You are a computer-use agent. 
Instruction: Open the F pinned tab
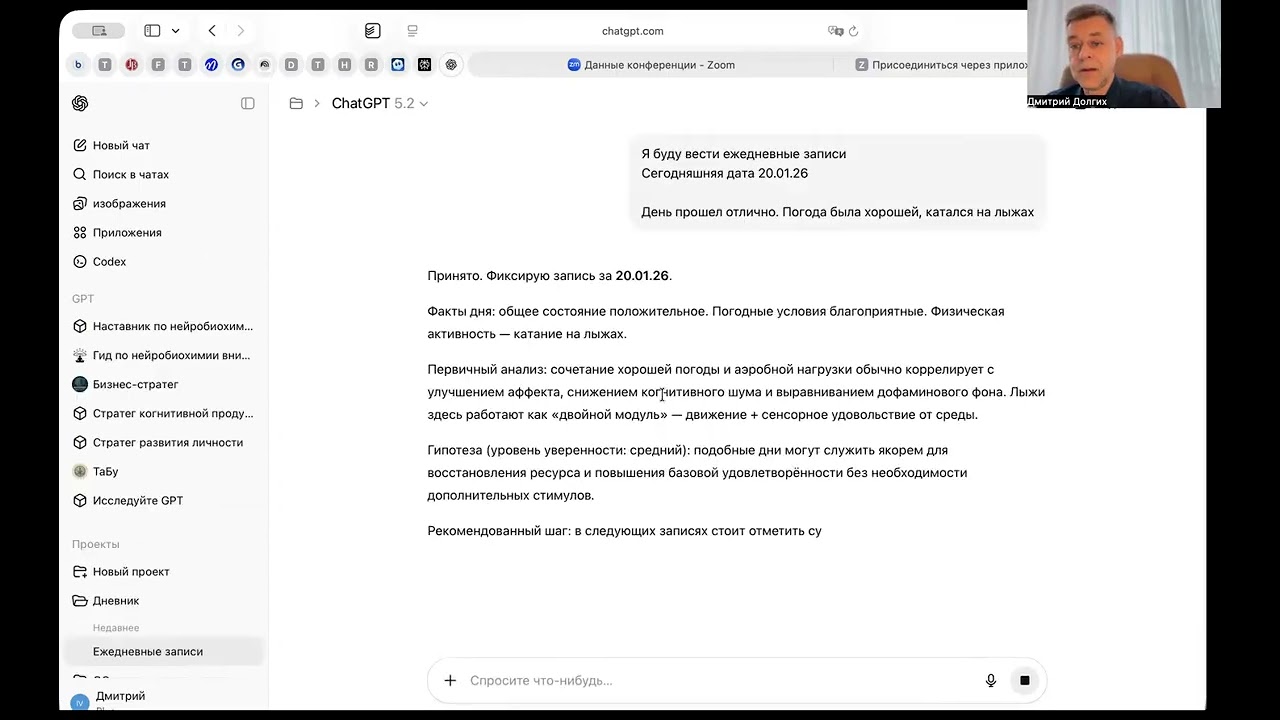(x=158, y=65)
